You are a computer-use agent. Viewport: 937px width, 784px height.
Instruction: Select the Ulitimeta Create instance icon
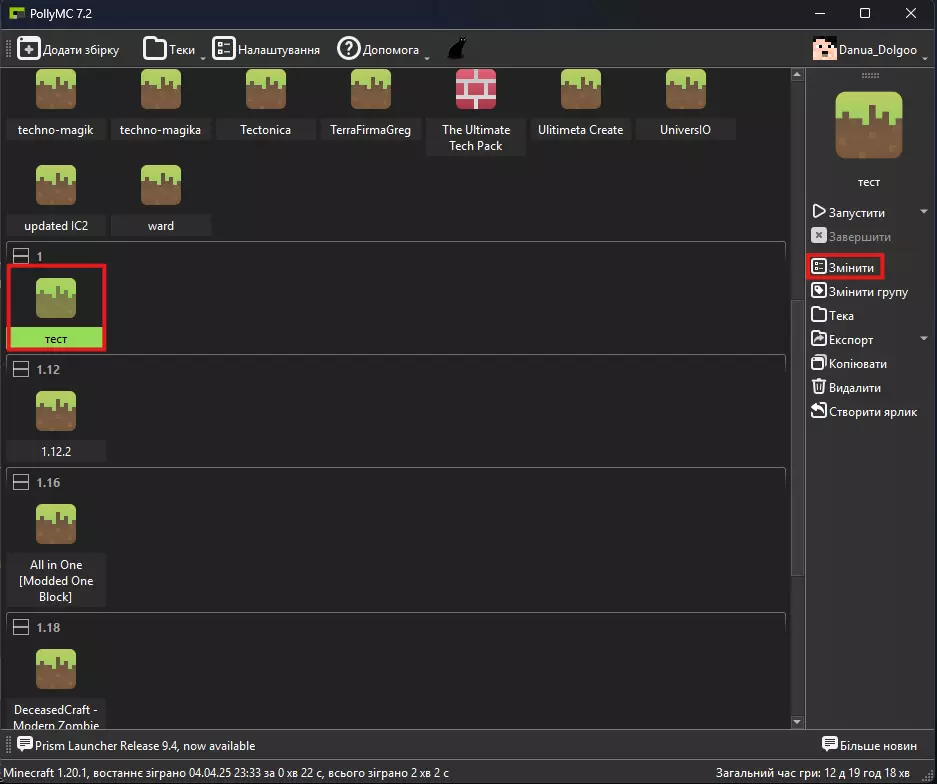click(581, 89)
